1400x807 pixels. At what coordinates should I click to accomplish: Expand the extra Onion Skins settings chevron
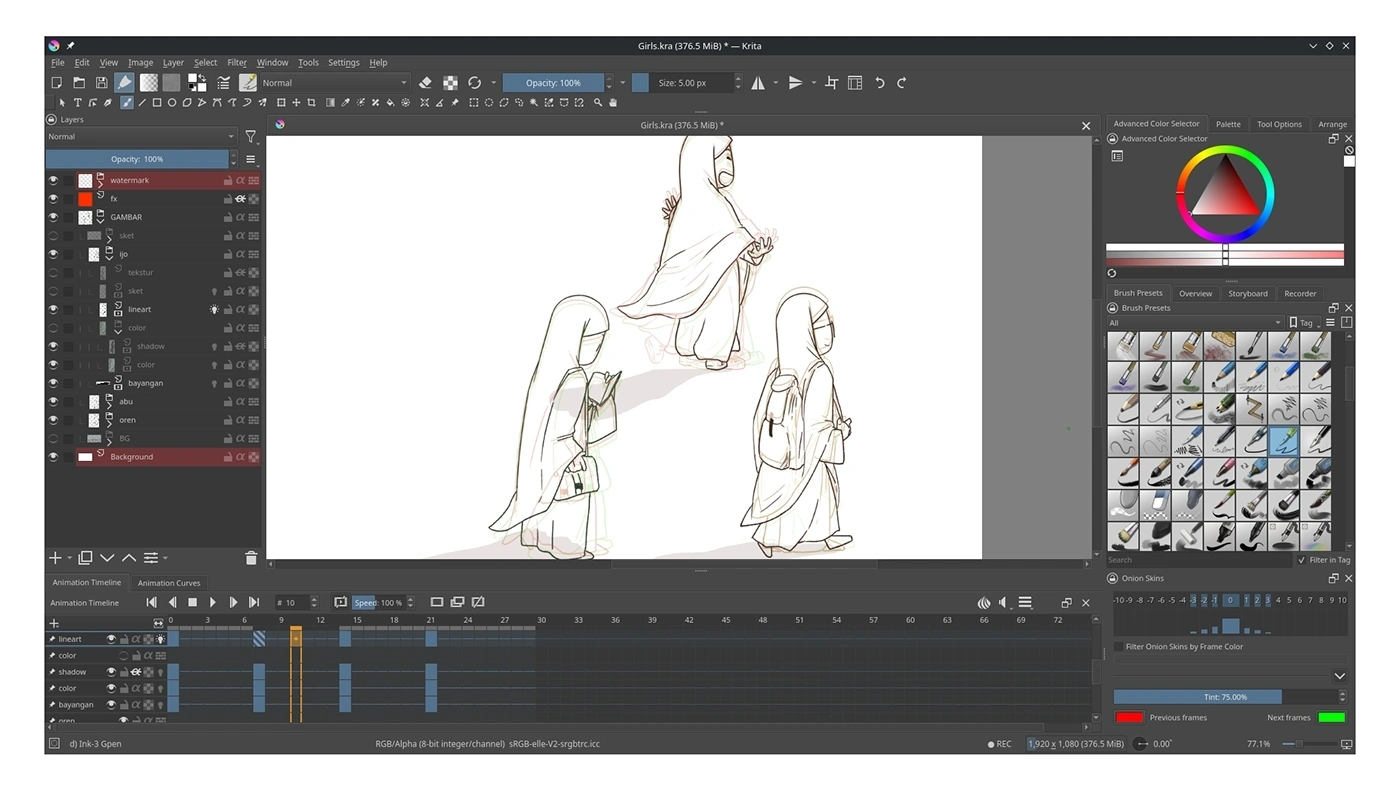click(x=1340, y=675)
